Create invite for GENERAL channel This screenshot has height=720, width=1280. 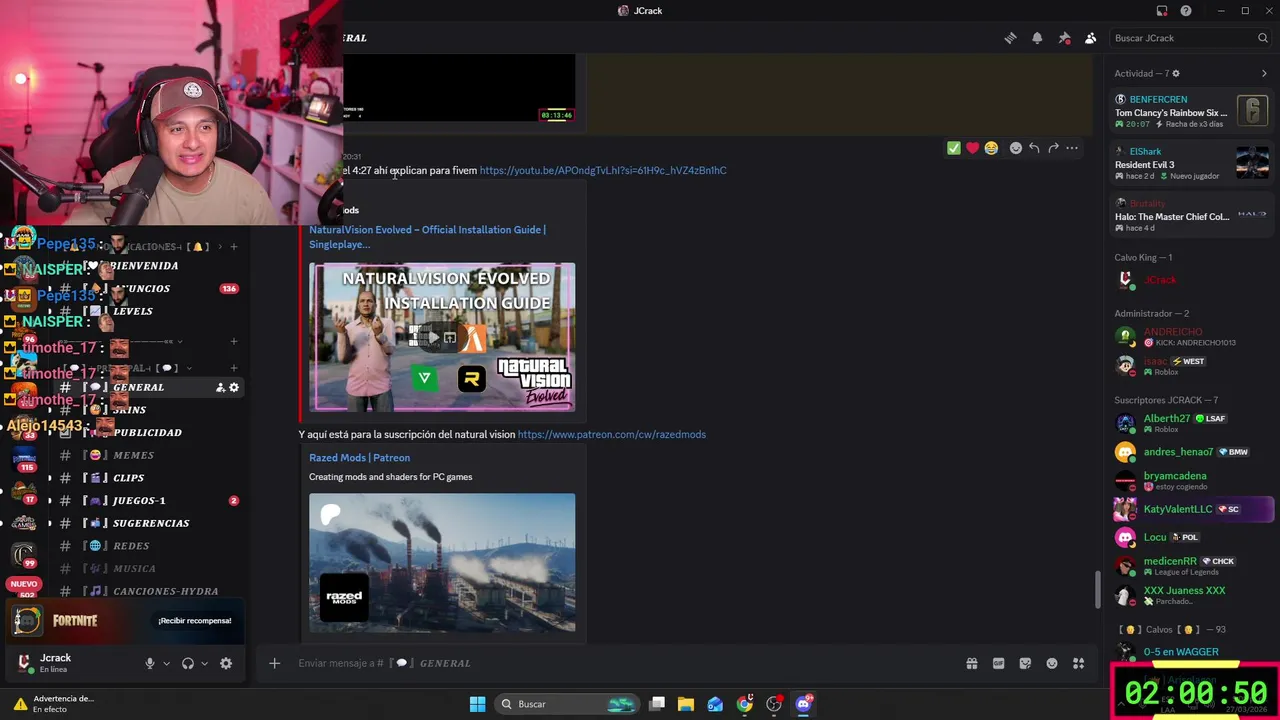tap(220, 387)
